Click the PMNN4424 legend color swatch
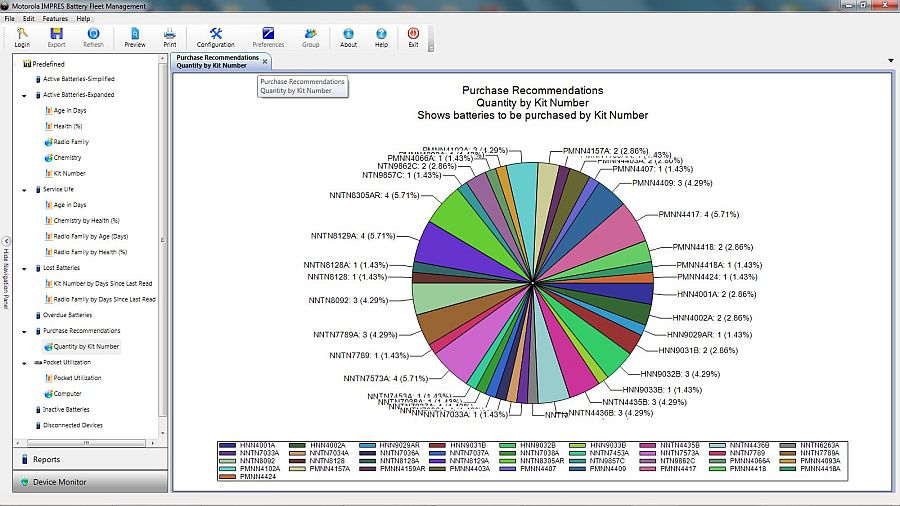900x506 pixels. (227, 477)
